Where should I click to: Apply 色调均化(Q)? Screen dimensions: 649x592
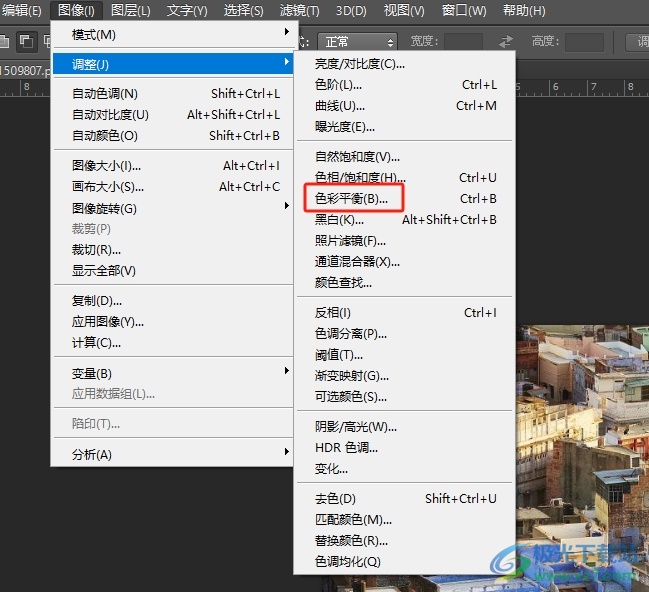click(x=405, y=562)
